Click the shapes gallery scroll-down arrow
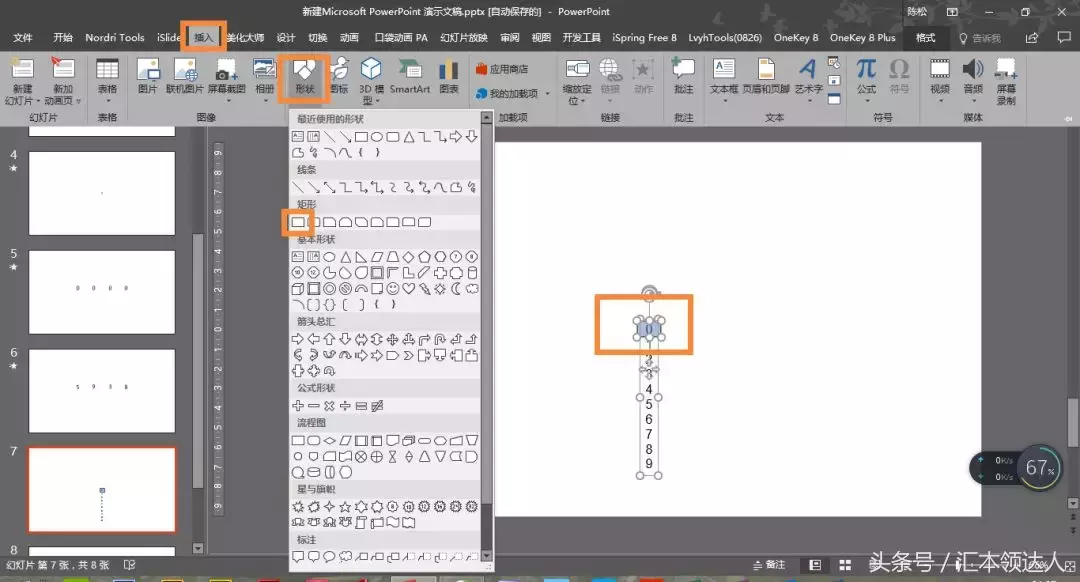Image resolution: width=1080 pixels, height=582 pixels. coord(486,555)
